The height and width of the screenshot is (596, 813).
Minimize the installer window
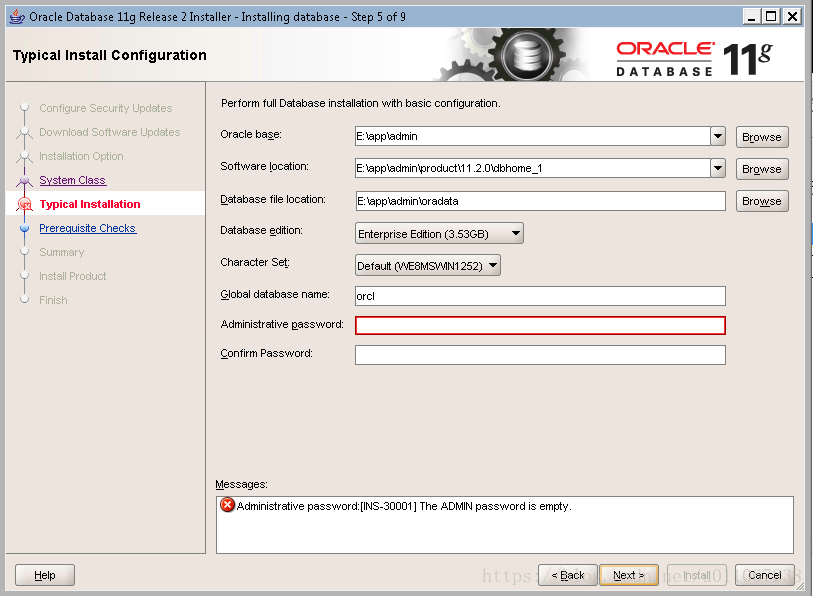click(751, 17)
